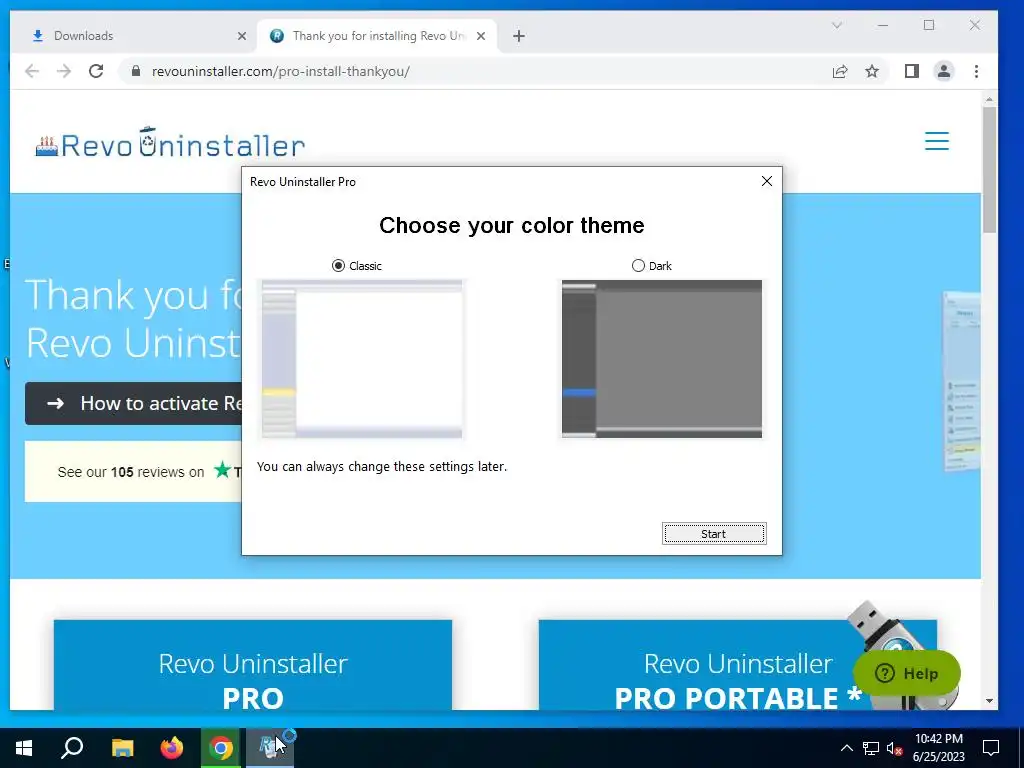Bookmark this page with the star icon
Screen dimensions: 1024x768
click(x=872, y=71)
